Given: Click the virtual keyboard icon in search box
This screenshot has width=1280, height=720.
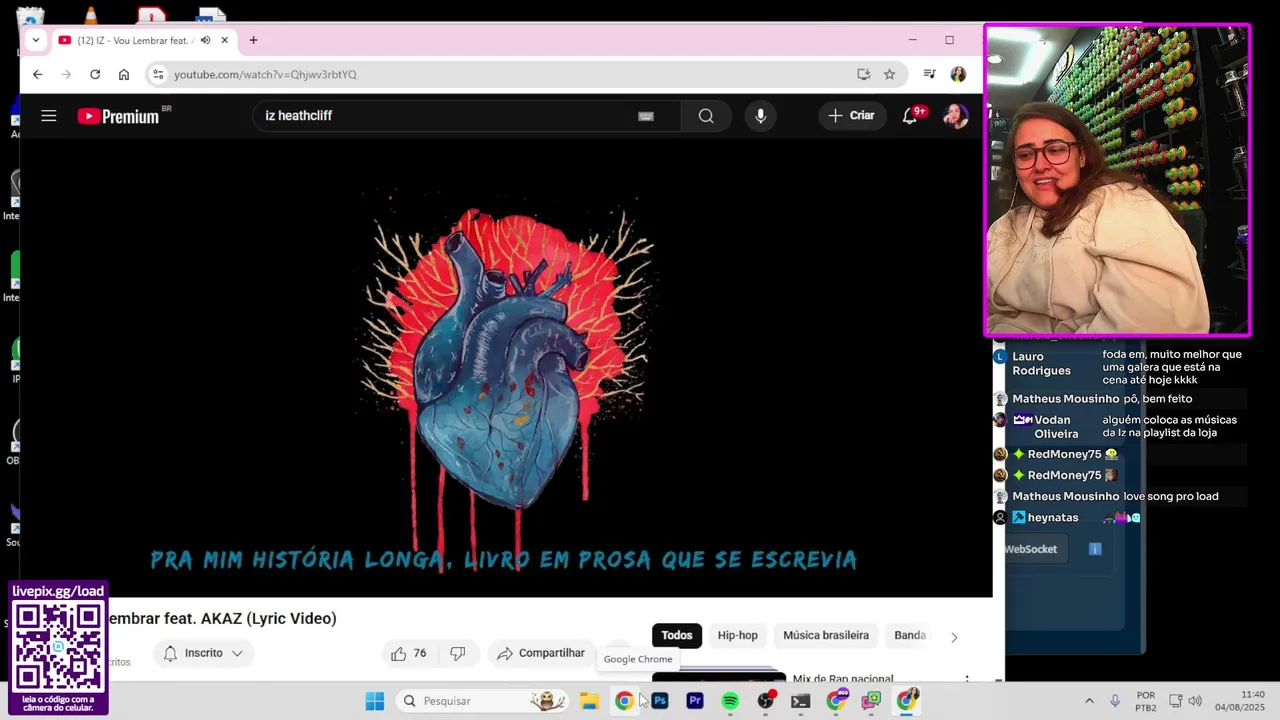Looking at the screenshot, I should coord(646,116).
